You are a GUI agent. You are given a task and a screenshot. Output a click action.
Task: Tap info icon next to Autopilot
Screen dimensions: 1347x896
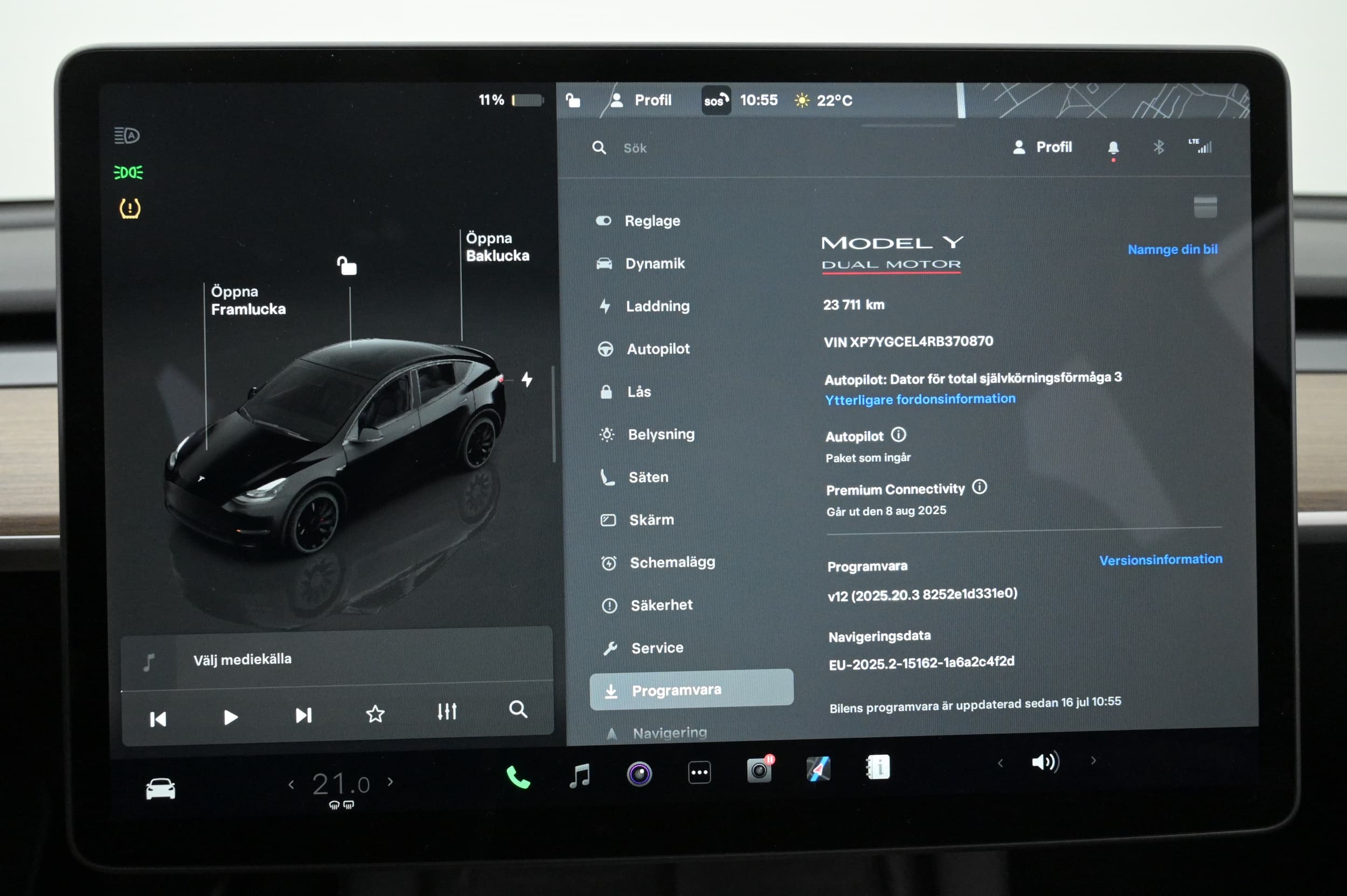click(x=898, y=435)
